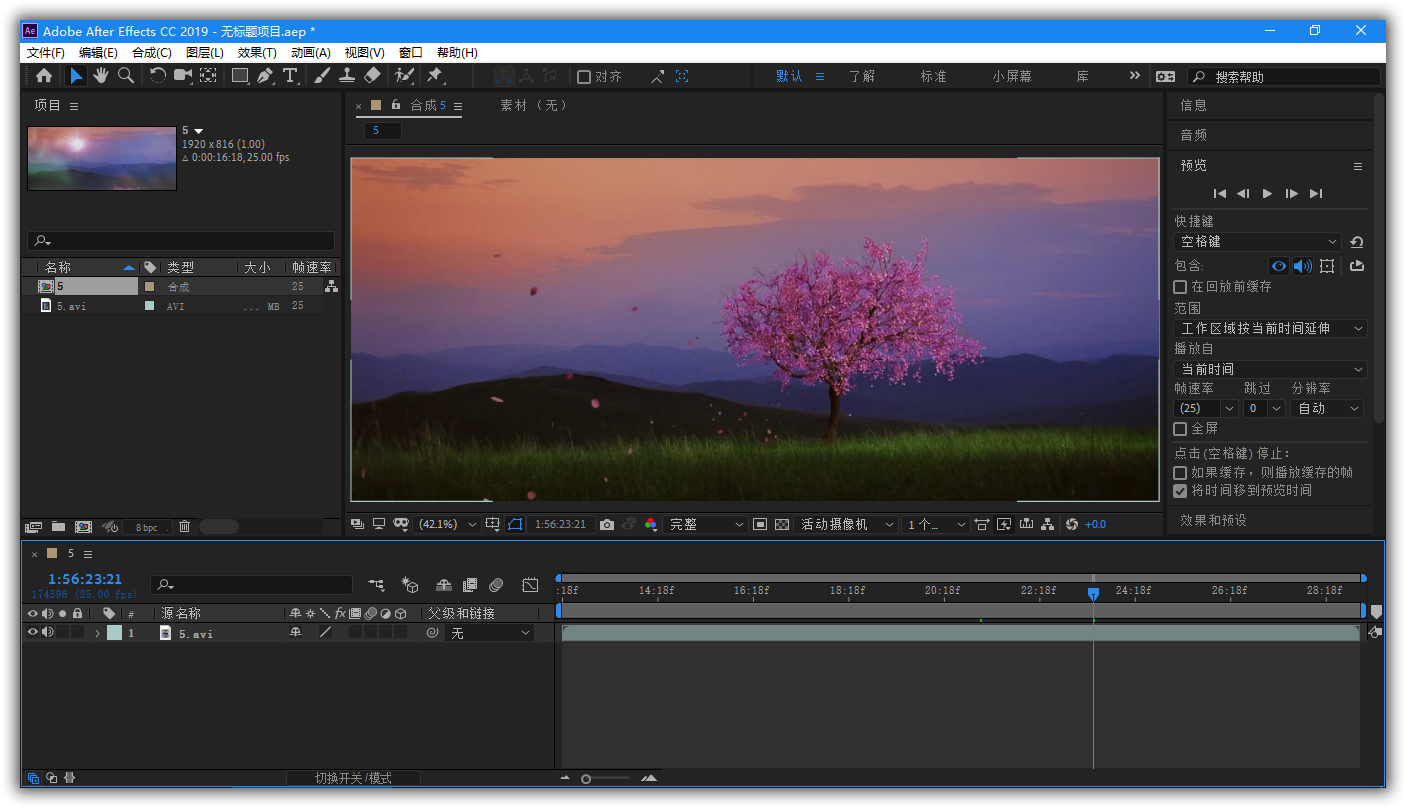
Task: Open composition flowchart icon in viewer bar
Action: [1048, 524]
